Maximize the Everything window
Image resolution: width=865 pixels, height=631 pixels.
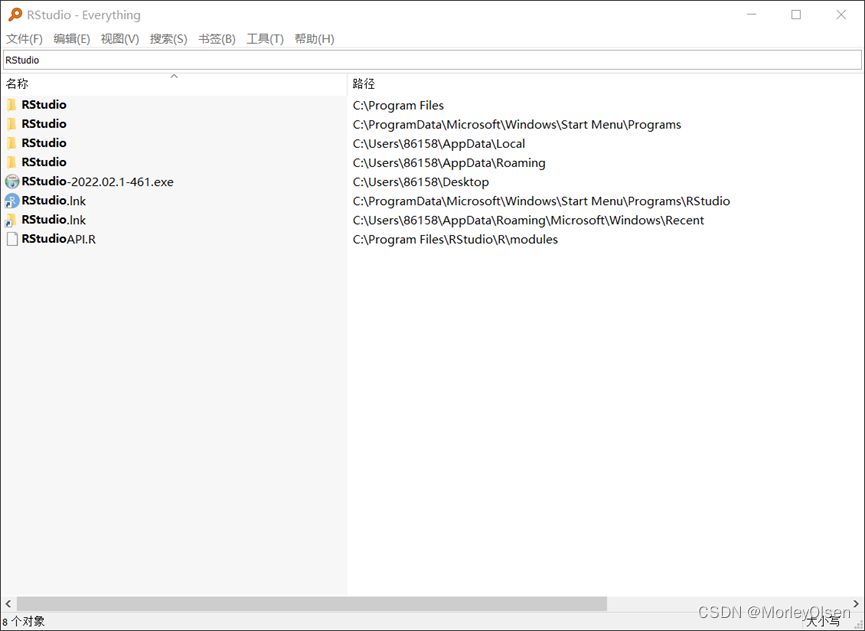tap(796, 15)
